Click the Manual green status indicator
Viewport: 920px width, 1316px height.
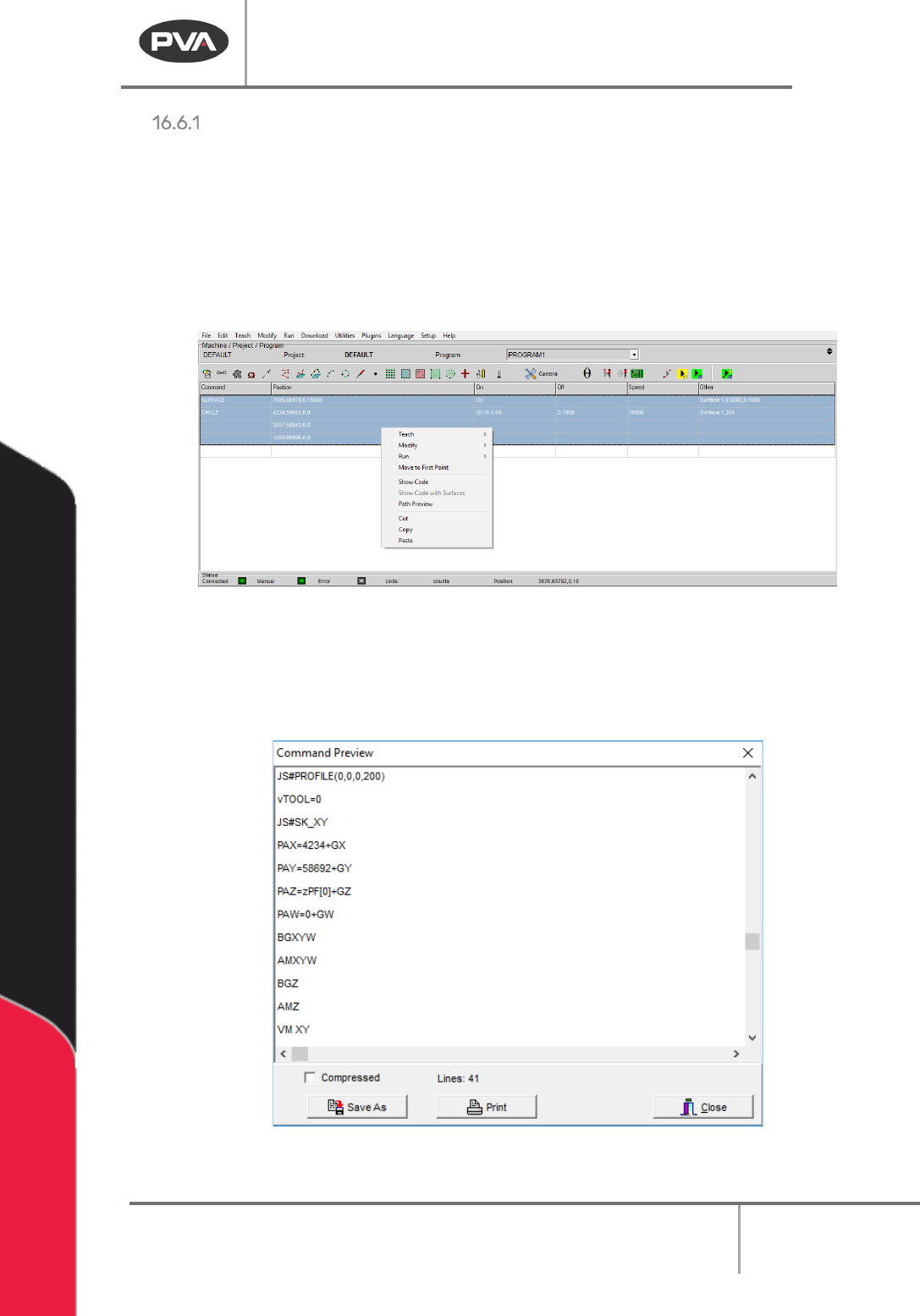(301, 581)
